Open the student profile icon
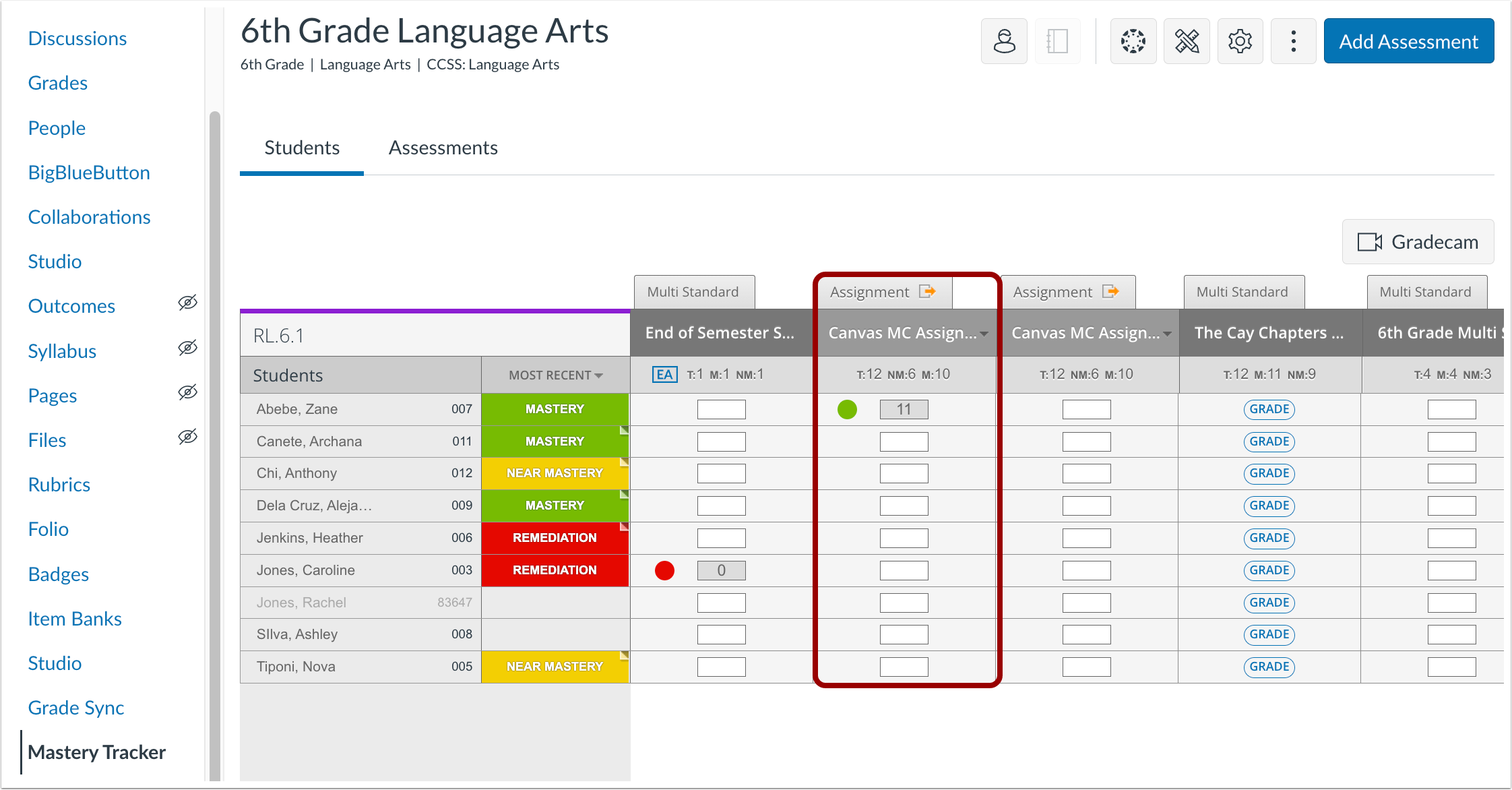This screenshot has height=790, width=1512. pyautogui.click(x=1004, y=41)
